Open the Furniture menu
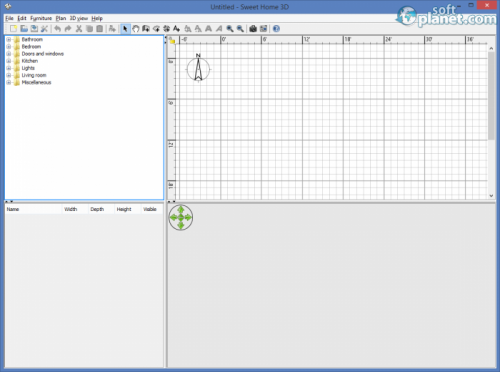Viewport: 500px width, 372px height. pyautogui.click(x=41, y=18)
